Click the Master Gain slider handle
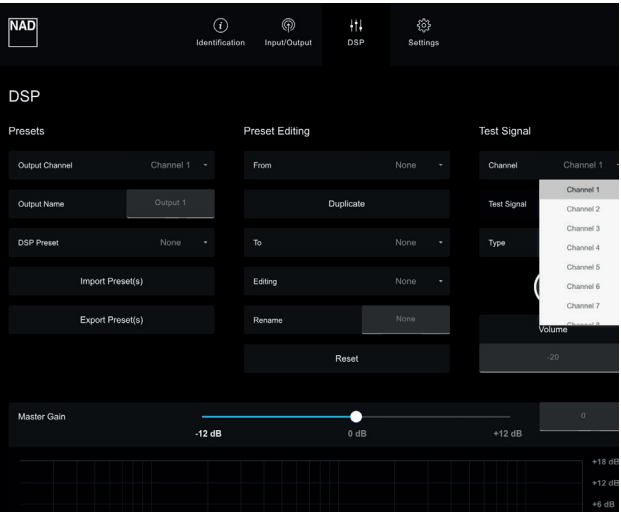The height and width of the screenshot is (515, 621). pos(355,416)
